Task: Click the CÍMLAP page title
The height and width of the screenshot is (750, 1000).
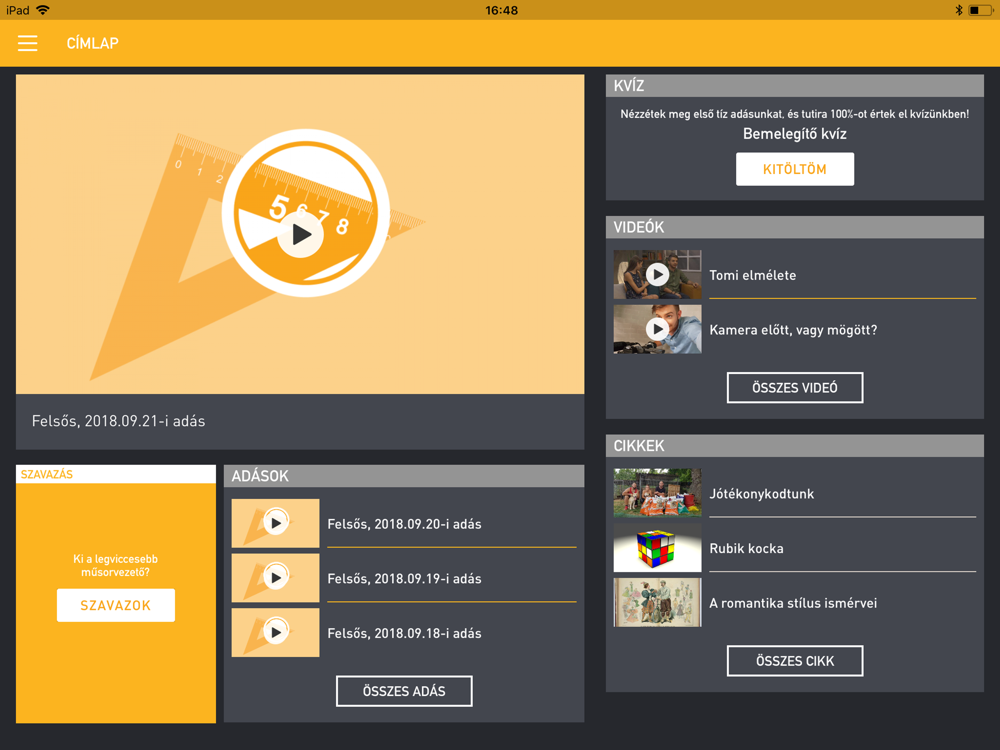Action: pos(92,43)
